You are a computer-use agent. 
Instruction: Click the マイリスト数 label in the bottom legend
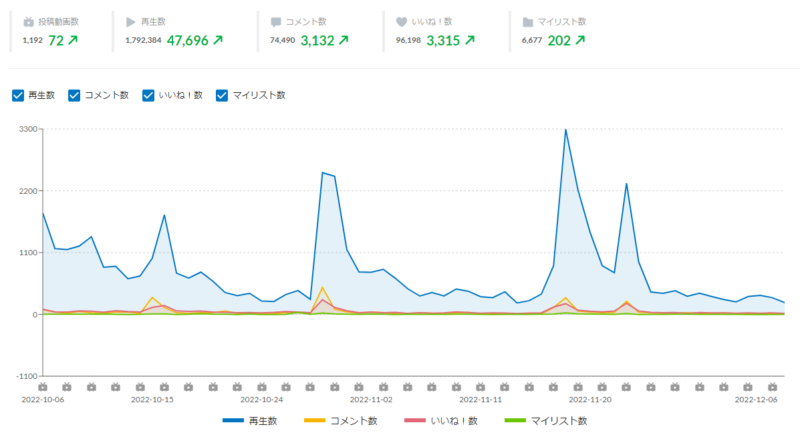tap(559, 421)
